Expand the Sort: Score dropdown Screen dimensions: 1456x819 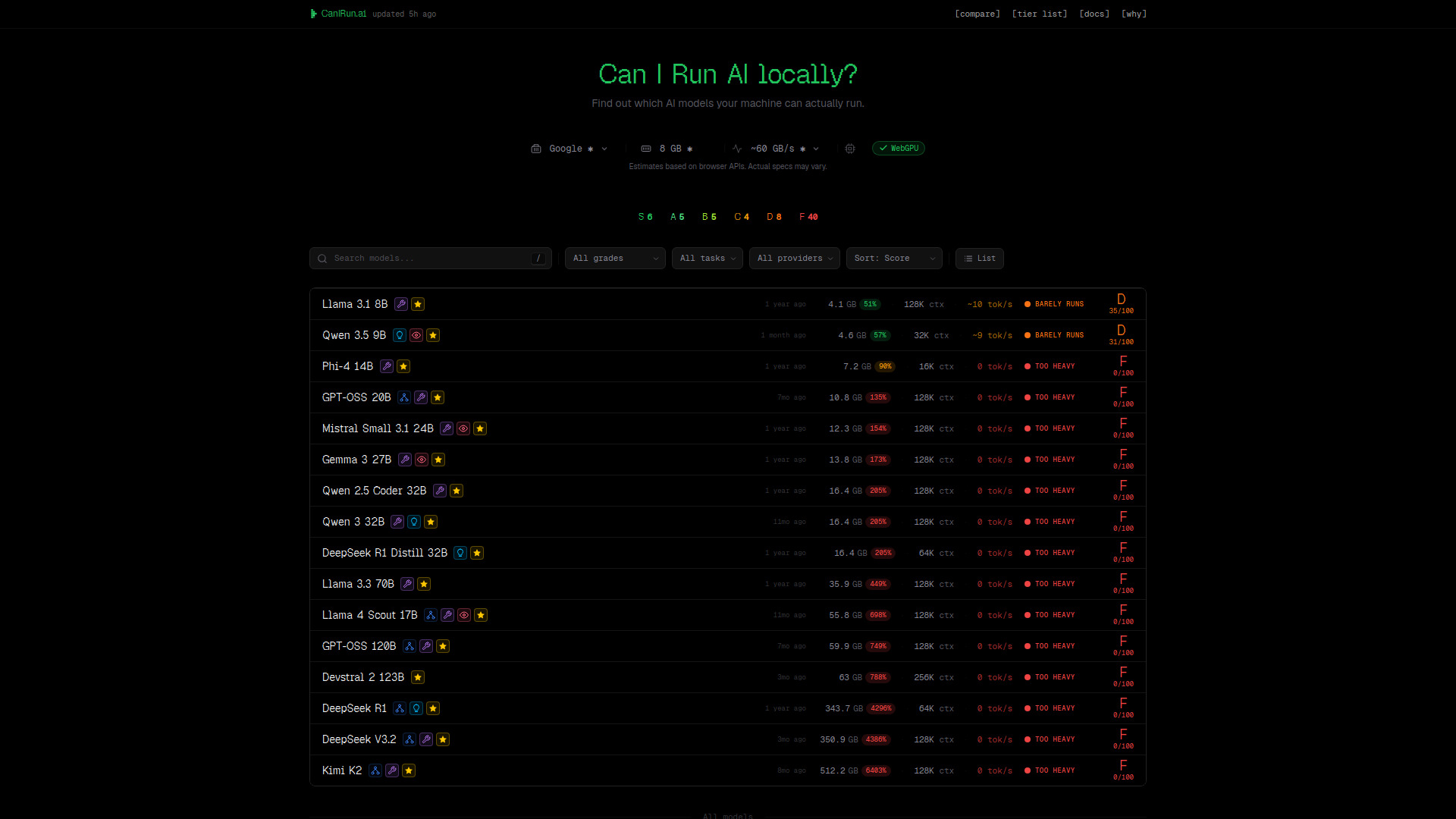click(x=894, y=259)
